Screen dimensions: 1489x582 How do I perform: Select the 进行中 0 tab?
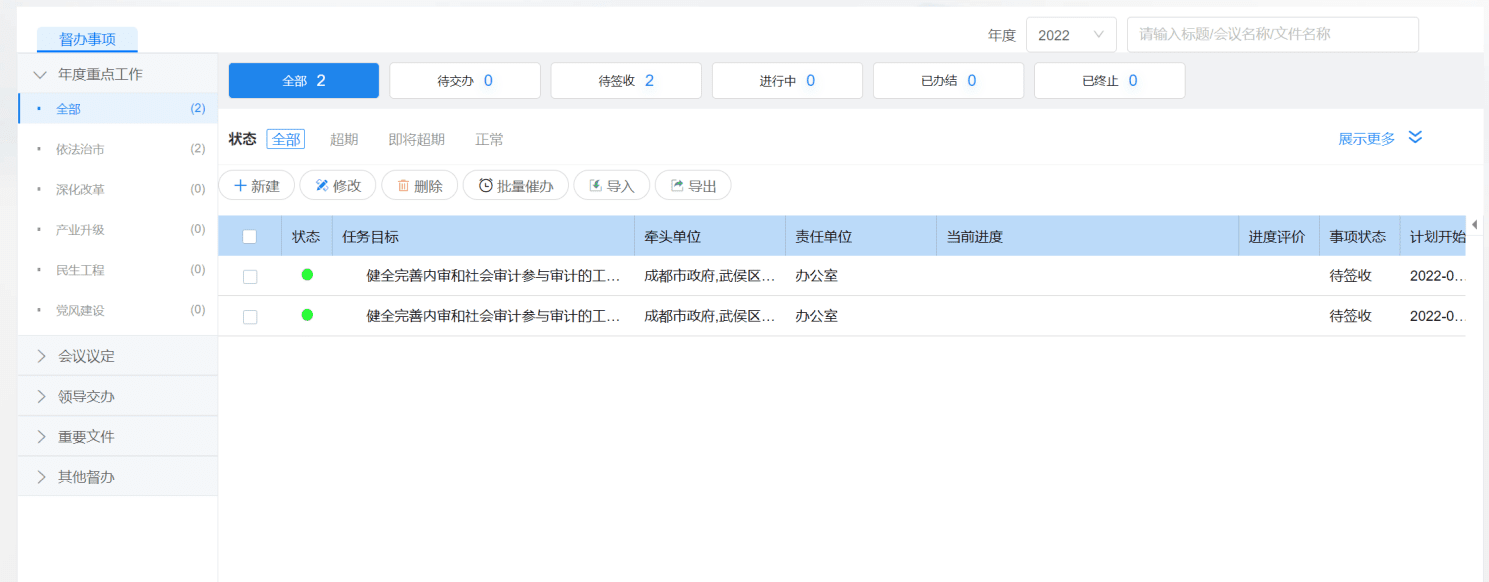[787, 81]
